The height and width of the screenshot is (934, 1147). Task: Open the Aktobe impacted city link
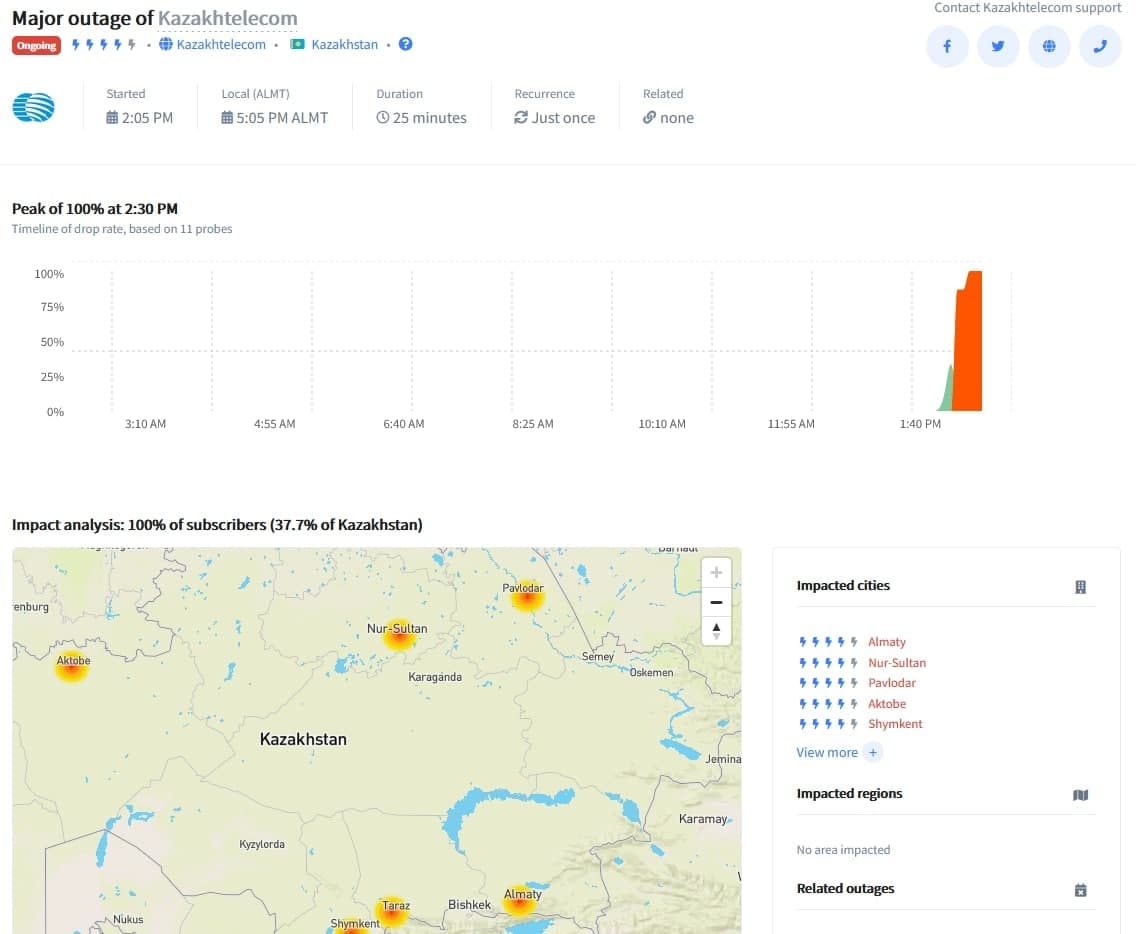coord(887,704)
